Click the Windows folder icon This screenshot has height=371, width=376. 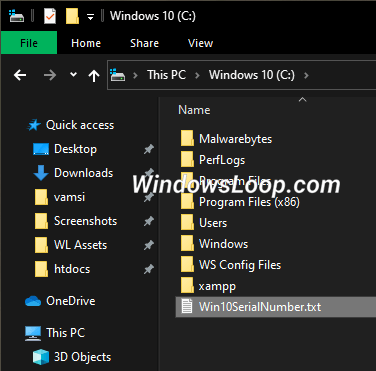coord(187,243)
